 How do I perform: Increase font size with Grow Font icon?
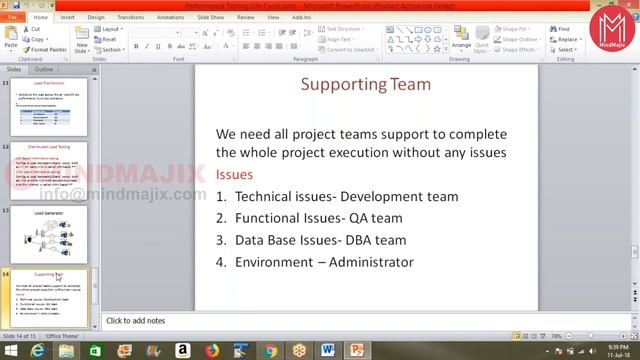pos(205,33)
